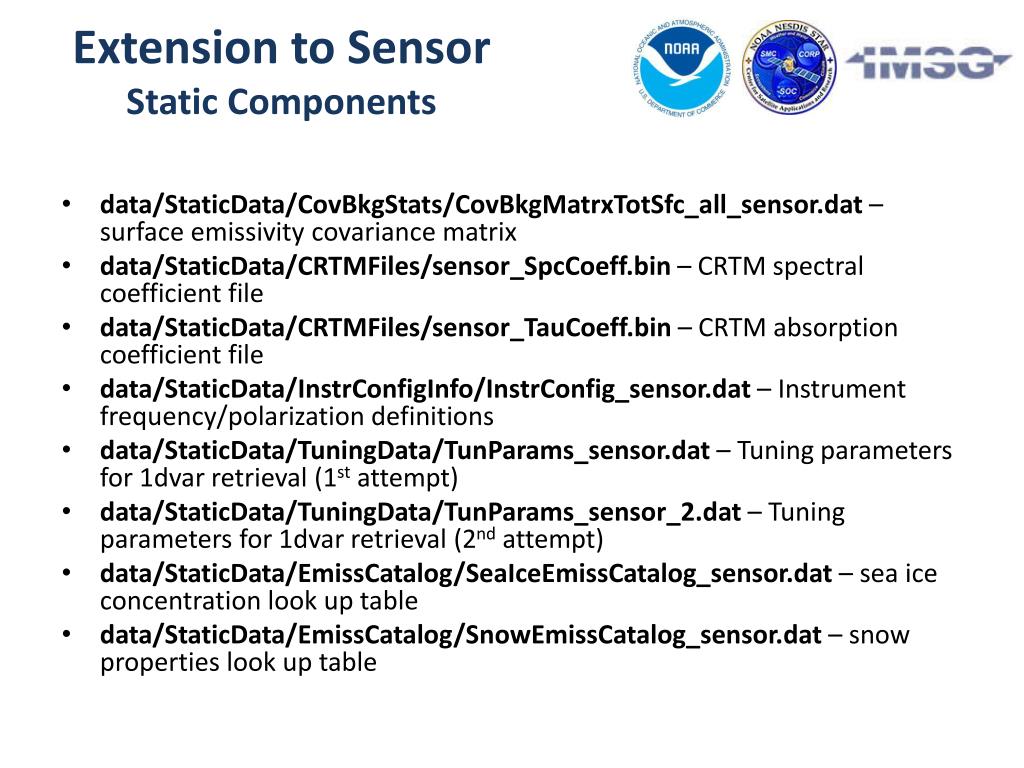Click the sensor_SpcCoeff.bin file path

385,267
